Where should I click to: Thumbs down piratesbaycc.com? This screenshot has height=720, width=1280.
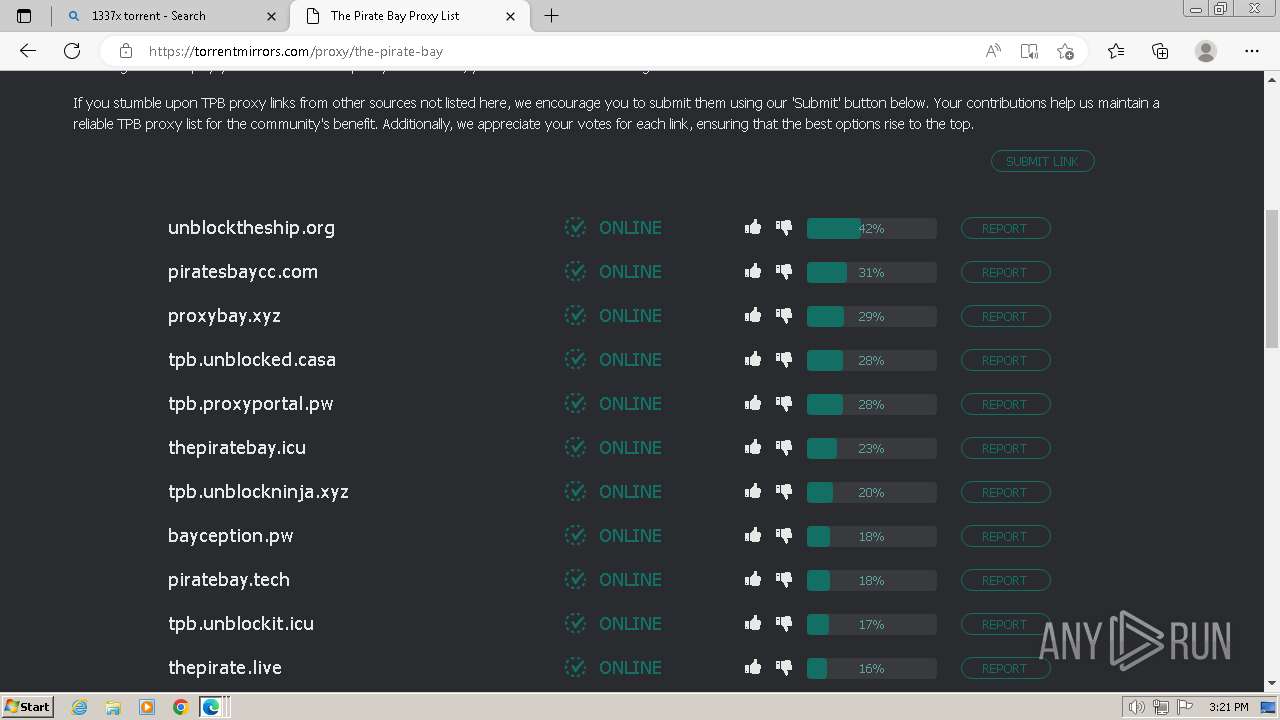[x=784, y=272]
